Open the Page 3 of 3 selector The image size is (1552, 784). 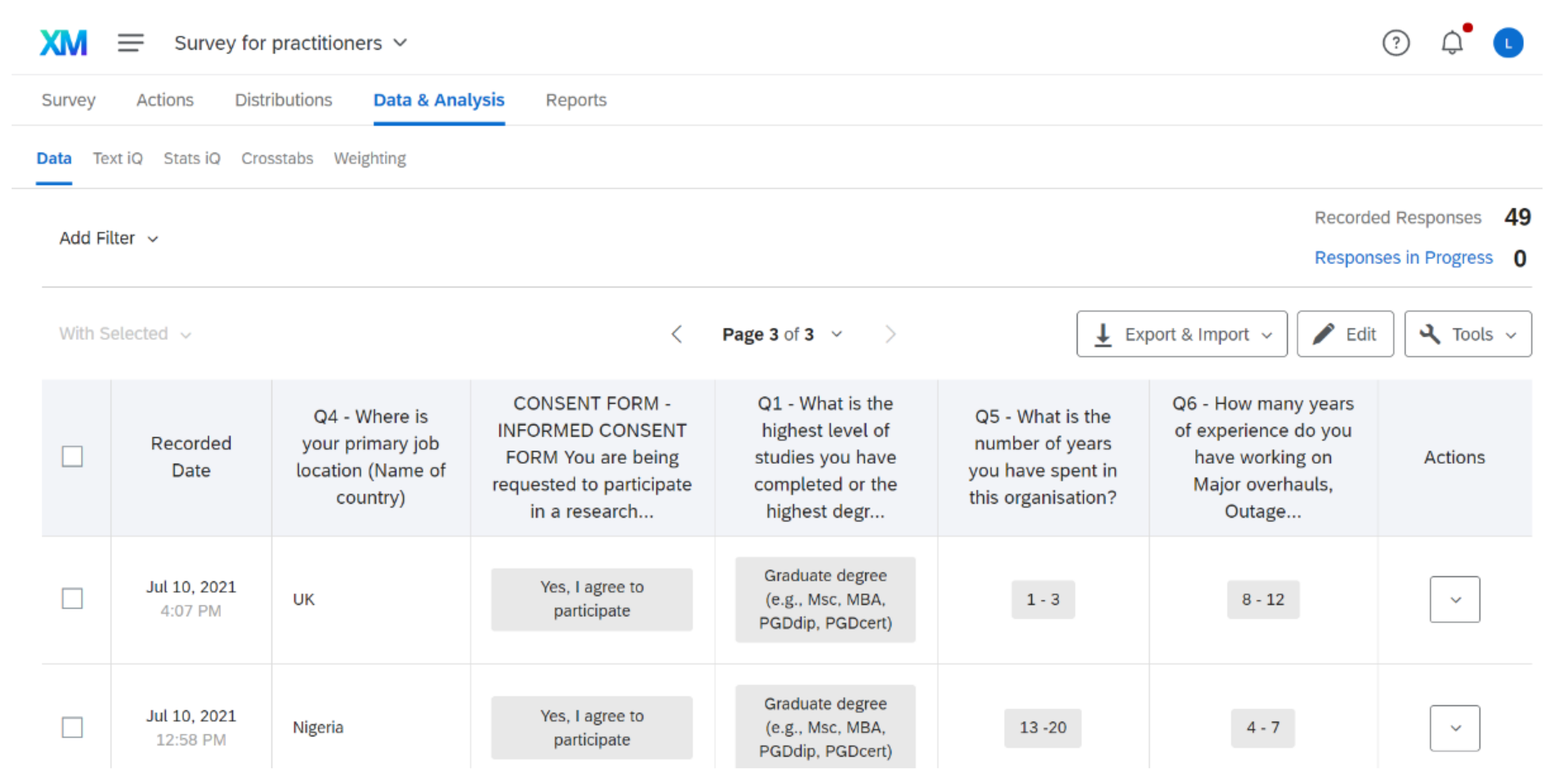click(x=782, y=334)
